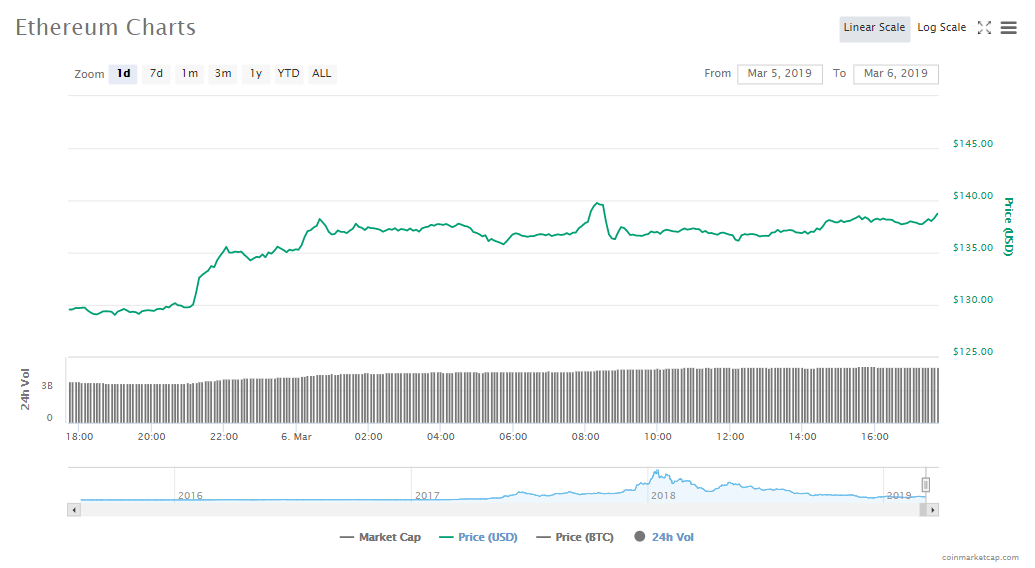This screenshot has height=568, width=1035.
Task: Click navigator scrollbar left arrow
Action: [x=73, y=510]
